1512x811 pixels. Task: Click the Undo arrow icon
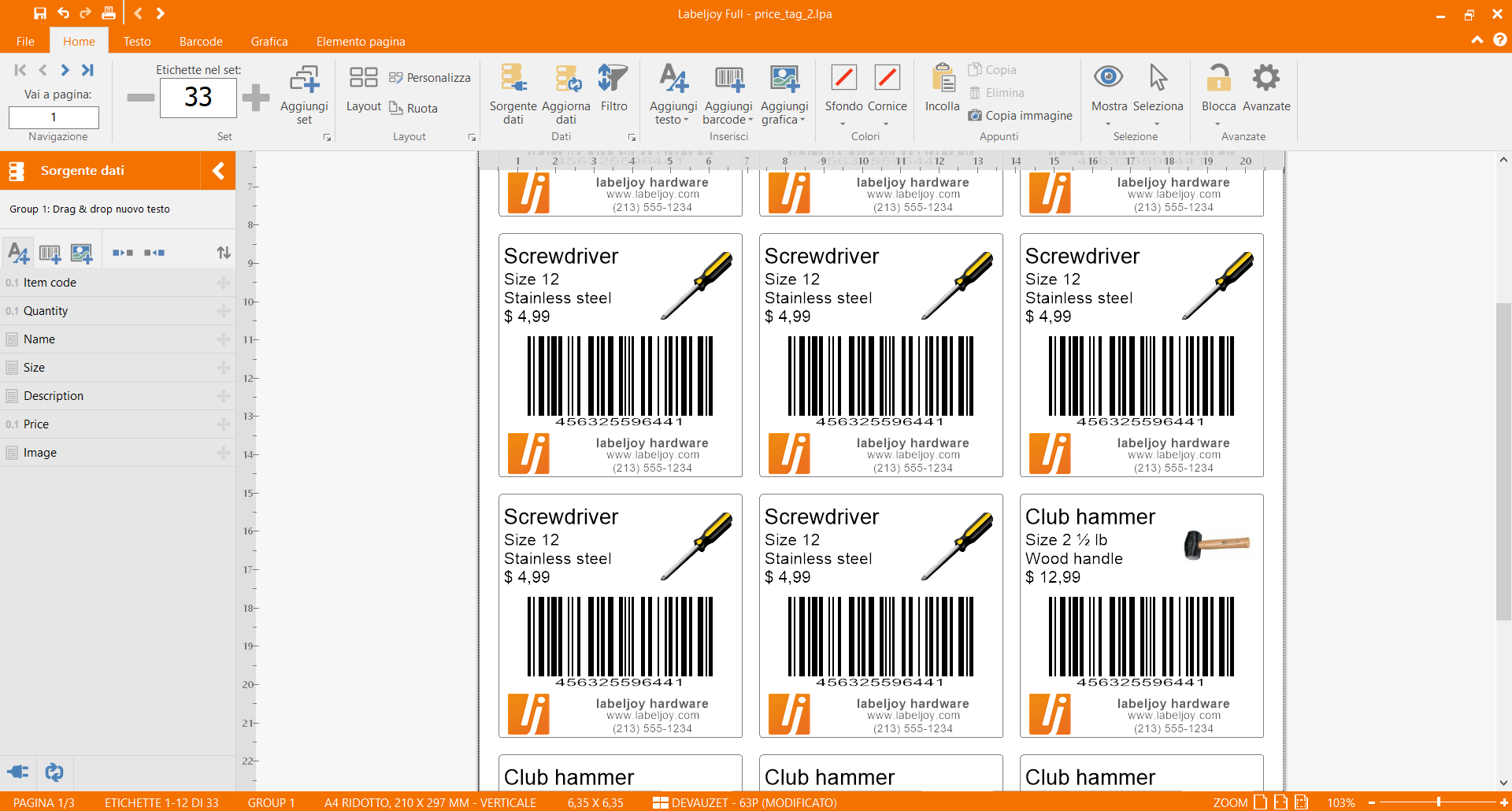[x=63, y=13]
